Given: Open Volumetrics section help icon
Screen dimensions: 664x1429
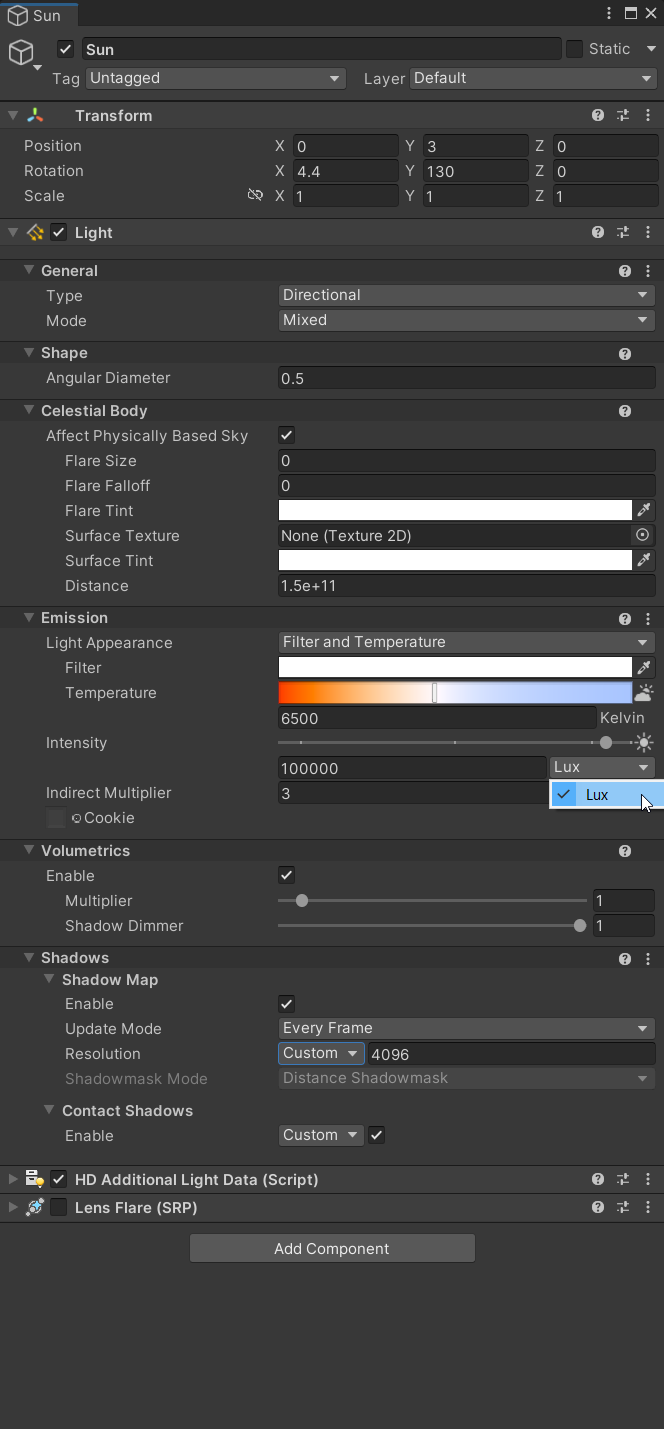Looking at the screenshot, I should coord(625,851).
